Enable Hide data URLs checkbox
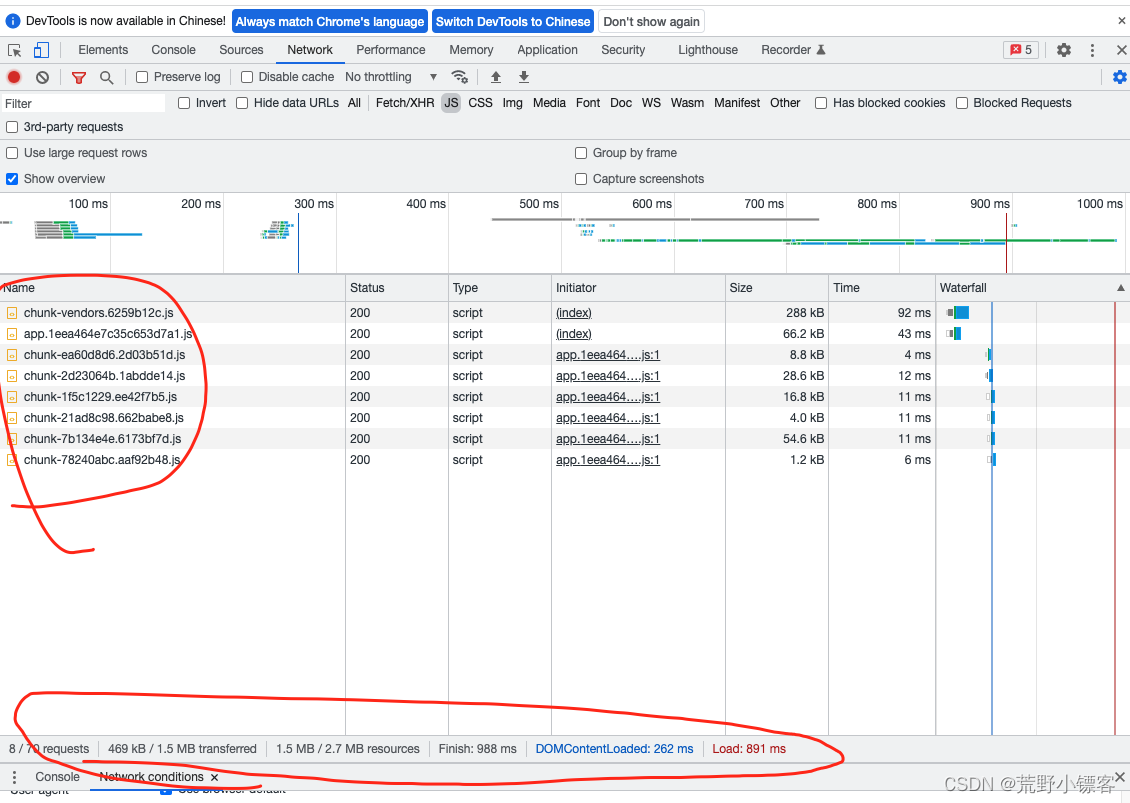This screenshot has width=1130, height=803. tap(242, 103)
